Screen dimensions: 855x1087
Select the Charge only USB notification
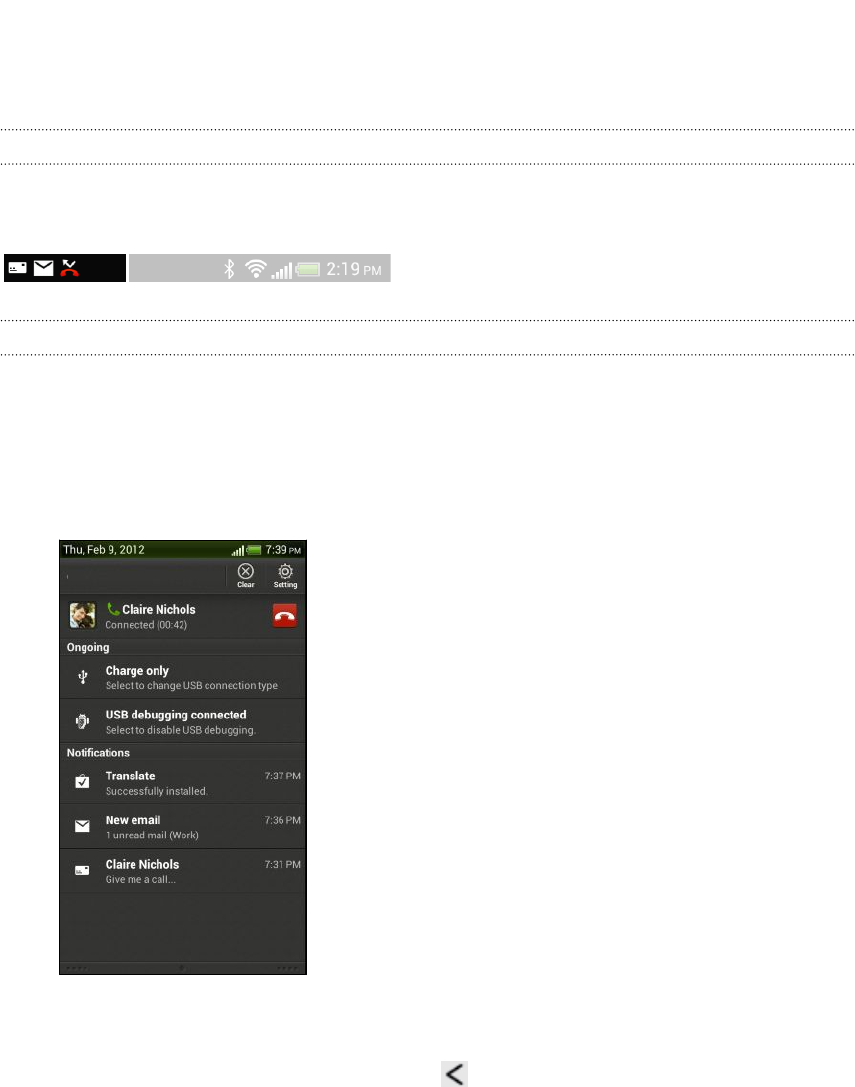tap(183, 677)
